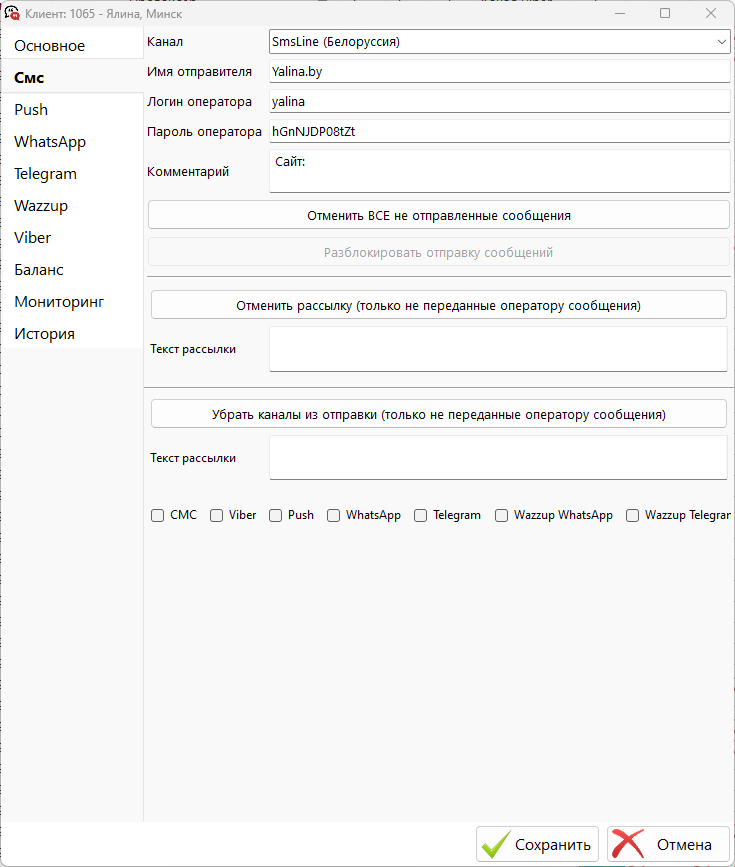Click Отменить ВСЕ не отправленные сообщения
The image size is (735, 867).
point(439,215)
